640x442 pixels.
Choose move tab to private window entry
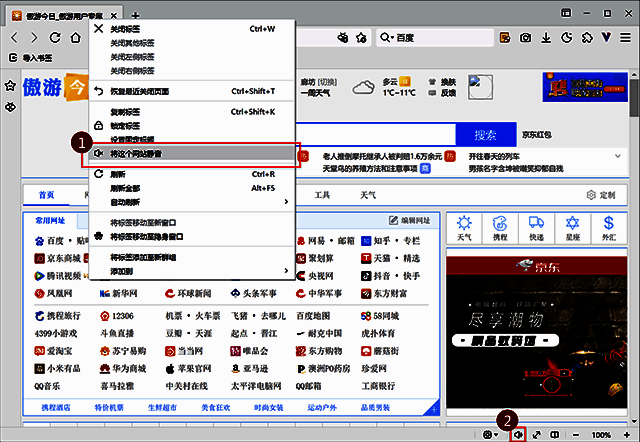[x=192, y=237]
